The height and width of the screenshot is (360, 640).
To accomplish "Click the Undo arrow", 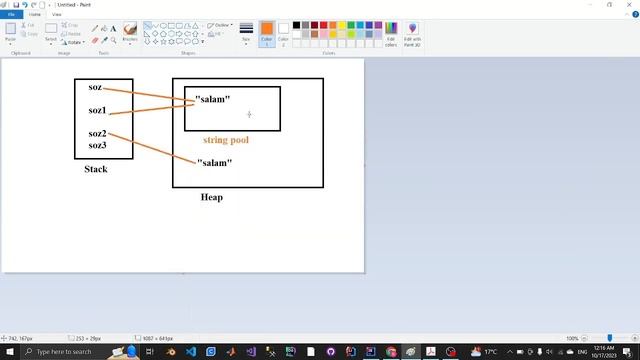I will pyautogui.click(x=25, y=5).
